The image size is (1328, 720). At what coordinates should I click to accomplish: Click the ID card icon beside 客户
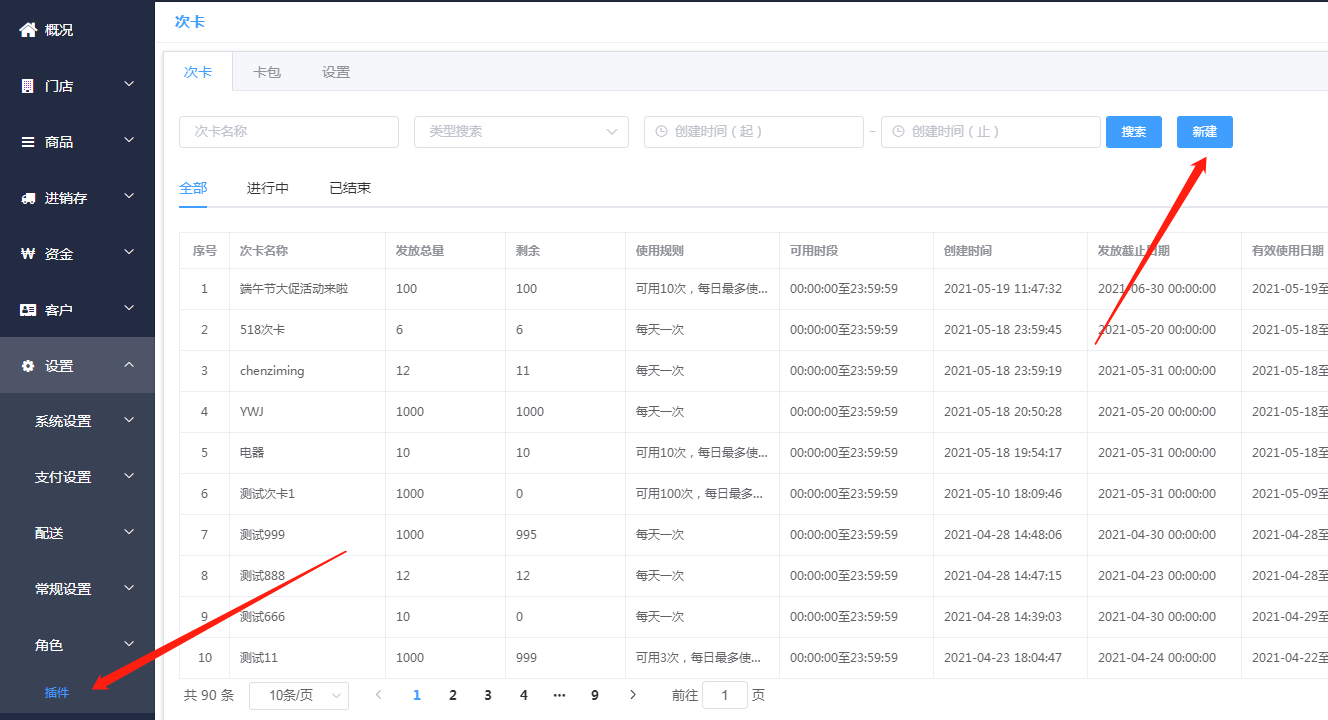[28, 310]
